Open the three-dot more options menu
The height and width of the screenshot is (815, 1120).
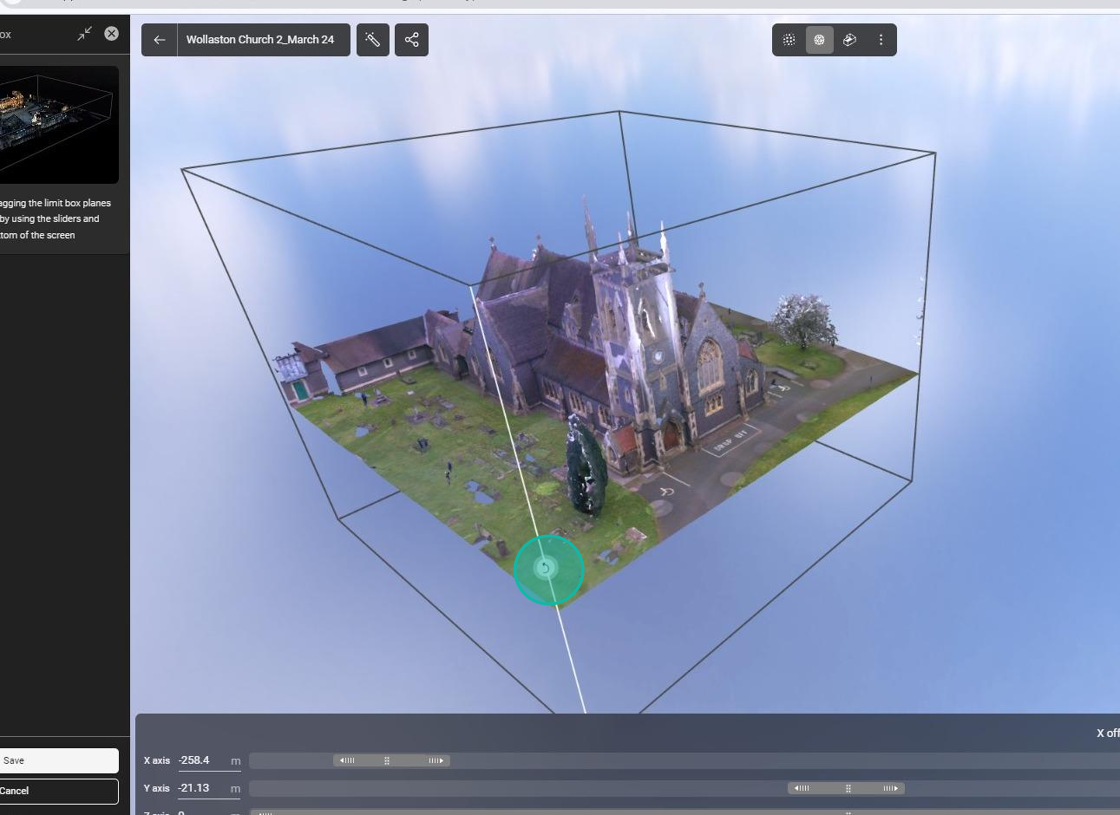click(x=881, y=40)
